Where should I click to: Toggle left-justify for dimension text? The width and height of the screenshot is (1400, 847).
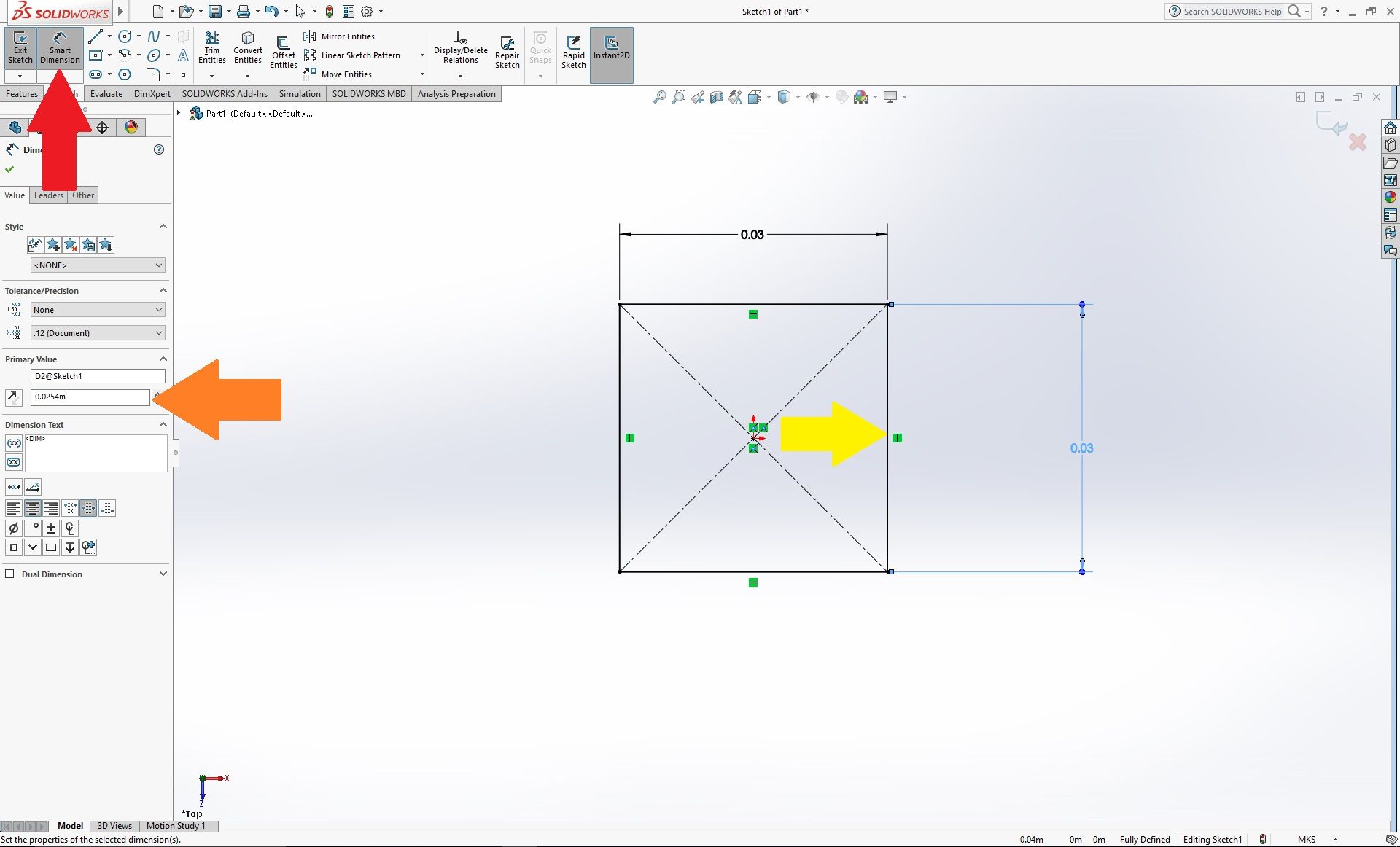tap(13, 508)
